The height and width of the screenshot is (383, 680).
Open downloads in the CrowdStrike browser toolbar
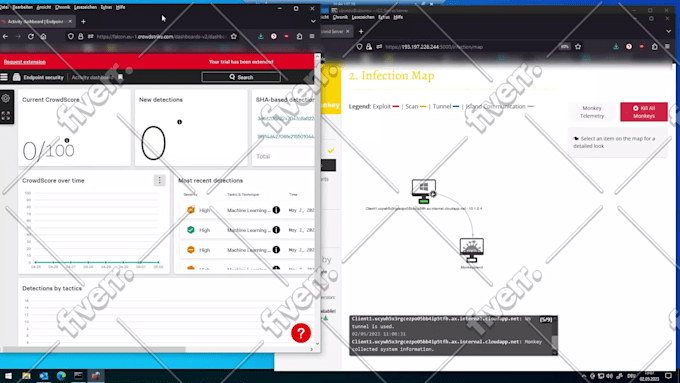(261, 36)
